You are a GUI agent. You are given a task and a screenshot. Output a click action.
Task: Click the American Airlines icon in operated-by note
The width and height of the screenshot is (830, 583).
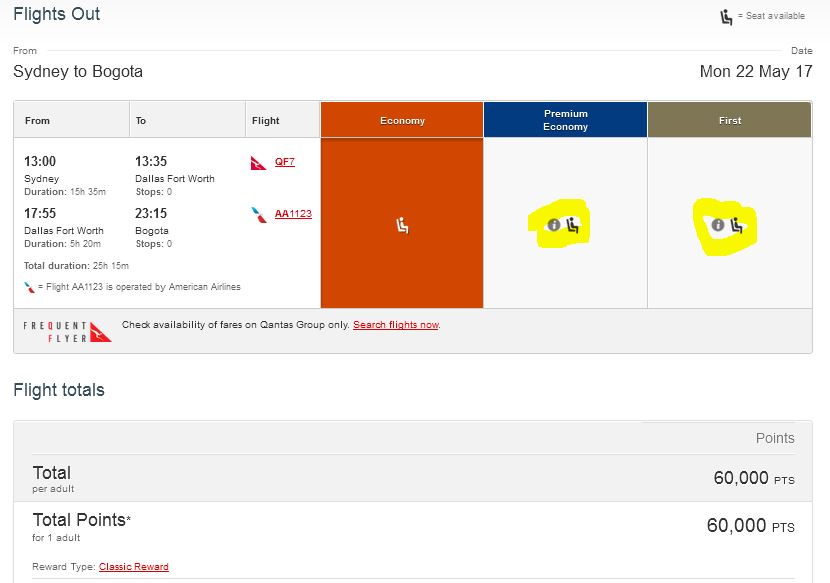(30, 287)
